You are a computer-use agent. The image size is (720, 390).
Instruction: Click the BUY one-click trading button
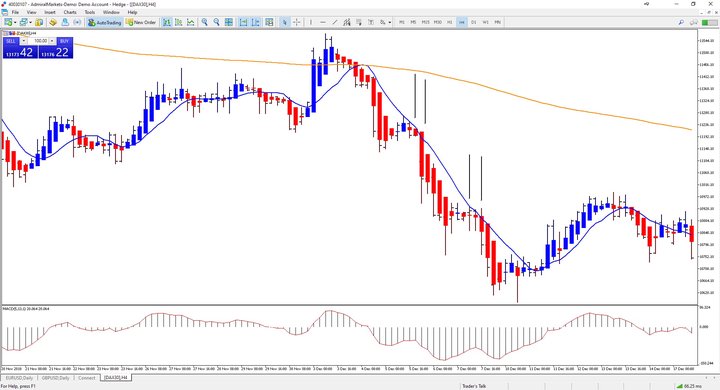point(64,41)
